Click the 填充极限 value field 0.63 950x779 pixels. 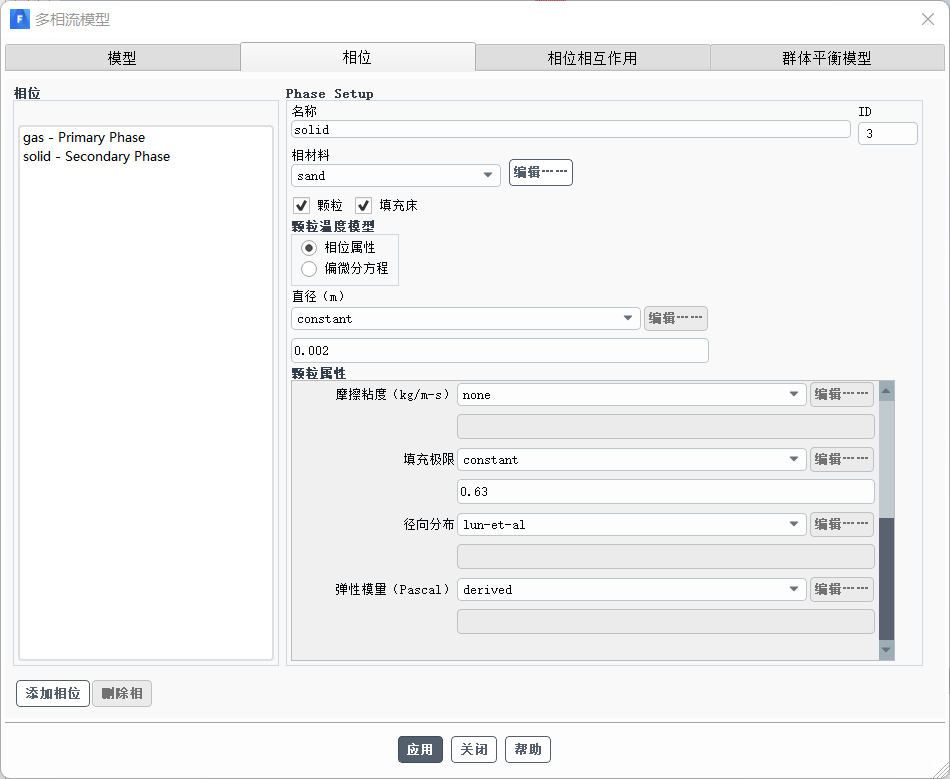(x=665, y=491)
